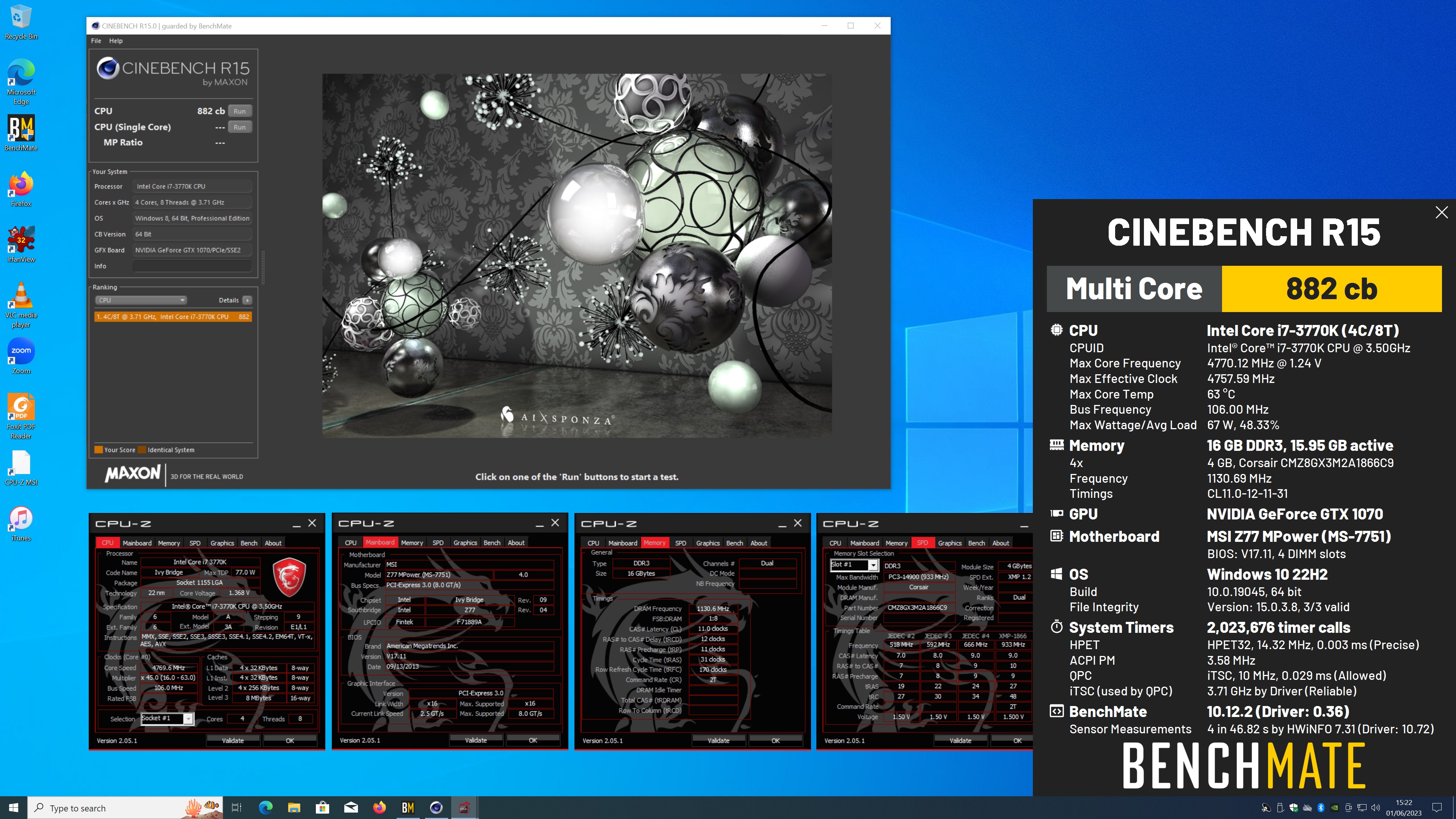Open Windows Security from the tray shield icon
Image resolution: width=1456 pixels, height=819 pixels.
coord(1294,808)
